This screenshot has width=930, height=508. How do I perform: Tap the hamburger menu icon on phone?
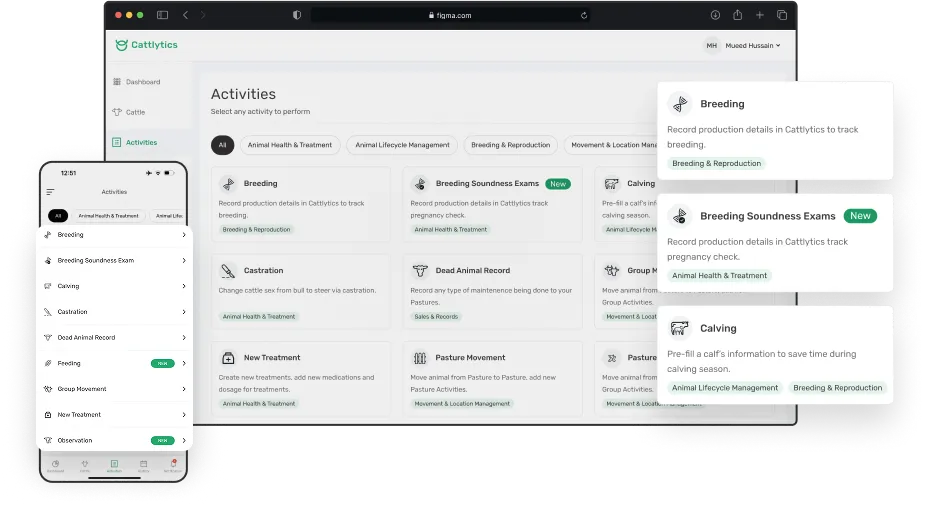(50, 192)
